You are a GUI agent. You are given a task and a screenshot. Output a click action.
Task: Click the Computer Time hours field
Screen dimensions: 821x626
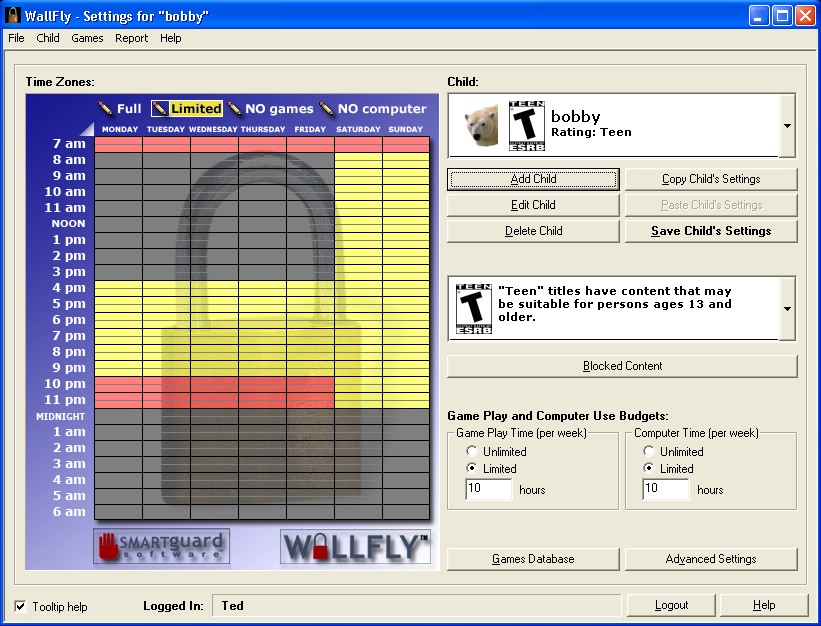click(665, 489)
